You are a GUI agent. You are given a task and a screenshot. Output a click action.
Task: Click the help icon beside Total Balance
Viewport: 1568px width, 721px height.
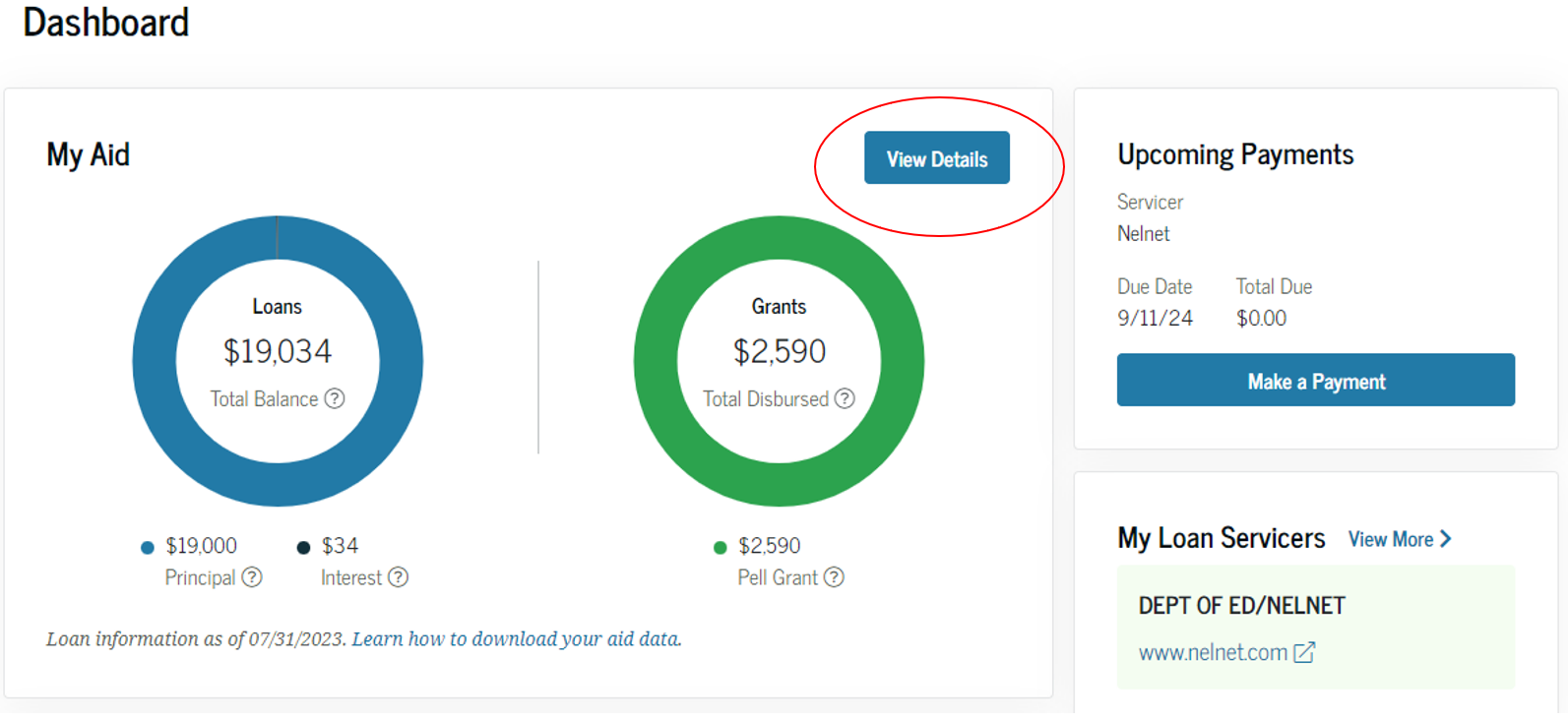click(x=335, y=398)
